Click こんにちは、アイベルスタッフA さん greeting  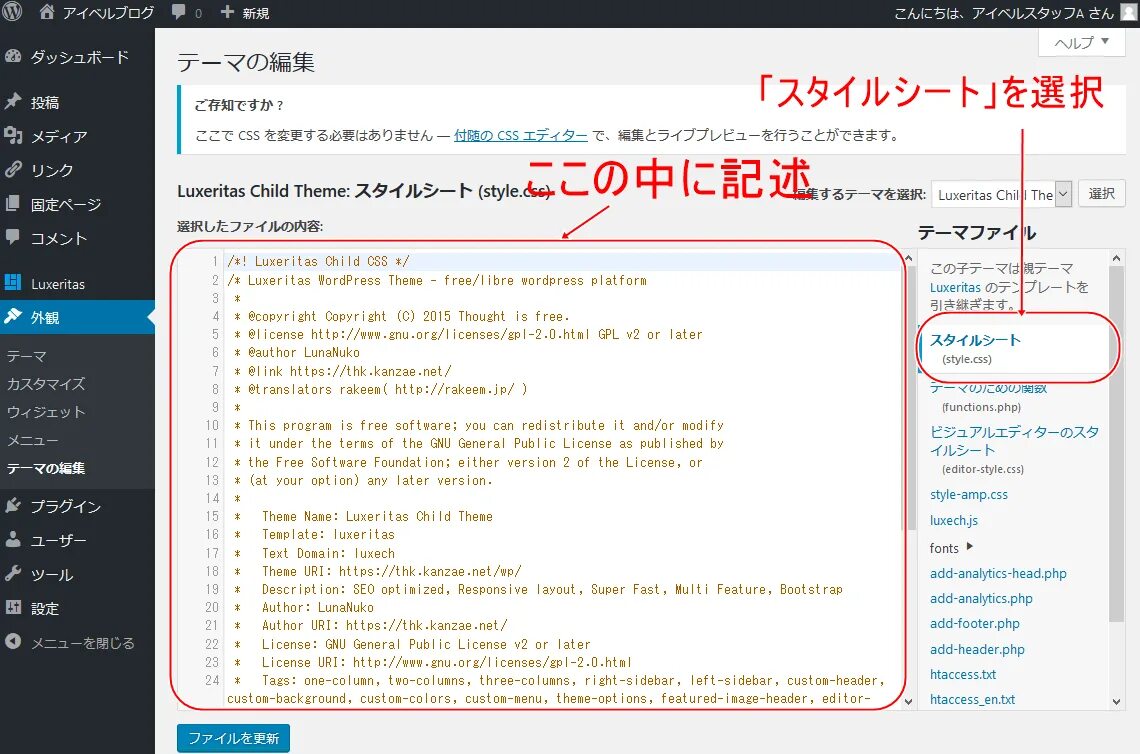[x=1003, y=13]
